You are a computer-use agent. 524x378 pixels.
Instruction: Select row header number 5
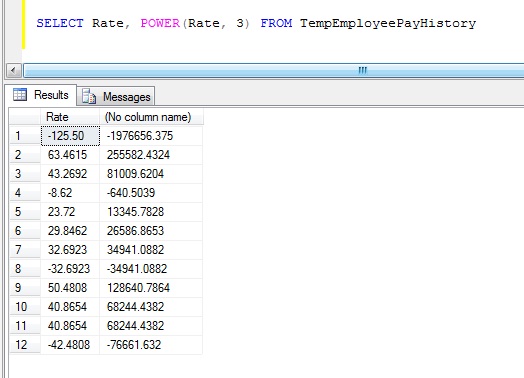[25, 212]
